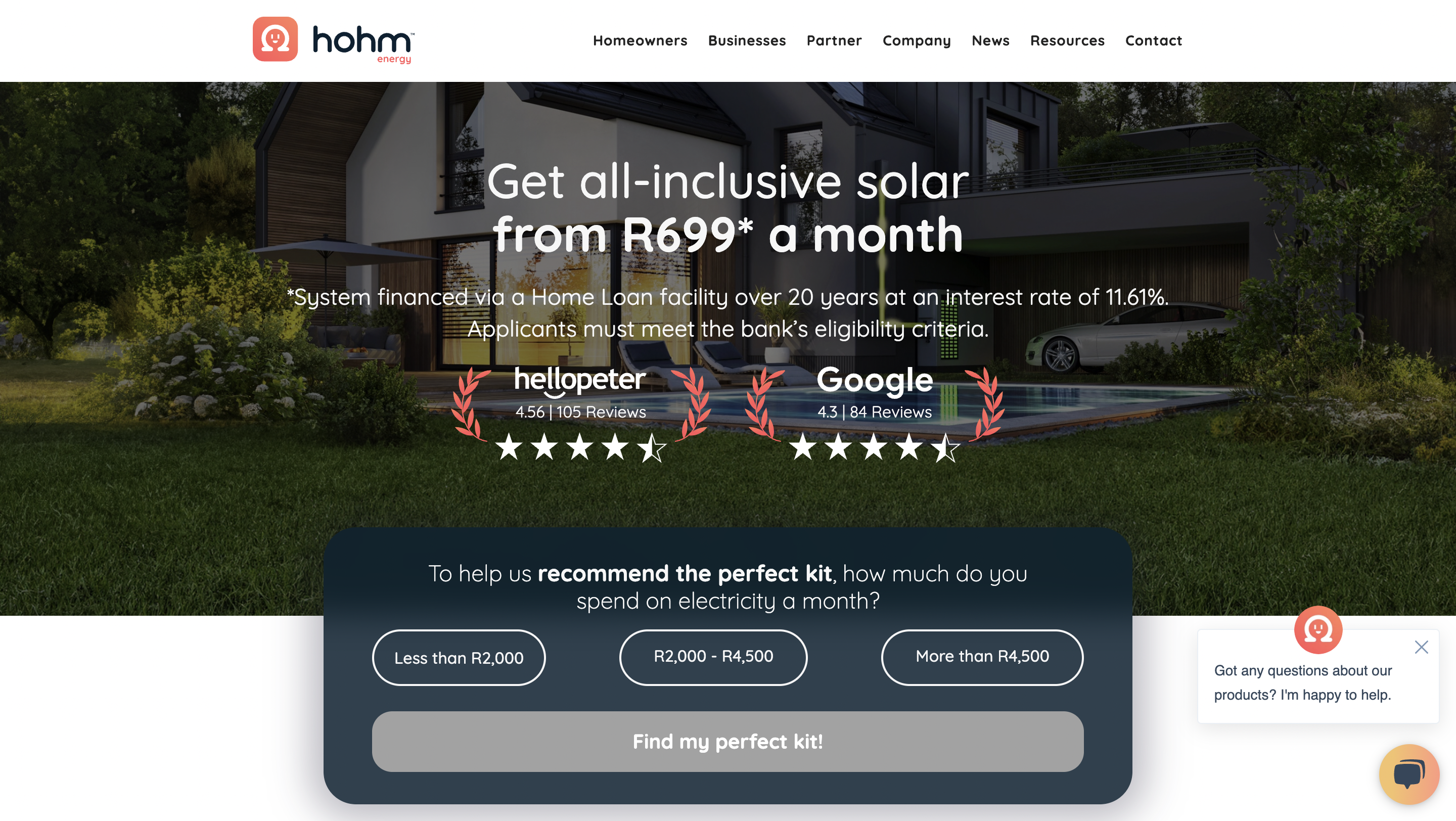1456x821 pixels.
Task: Click the Google reviews logo
Action: [x=875, y=380]
